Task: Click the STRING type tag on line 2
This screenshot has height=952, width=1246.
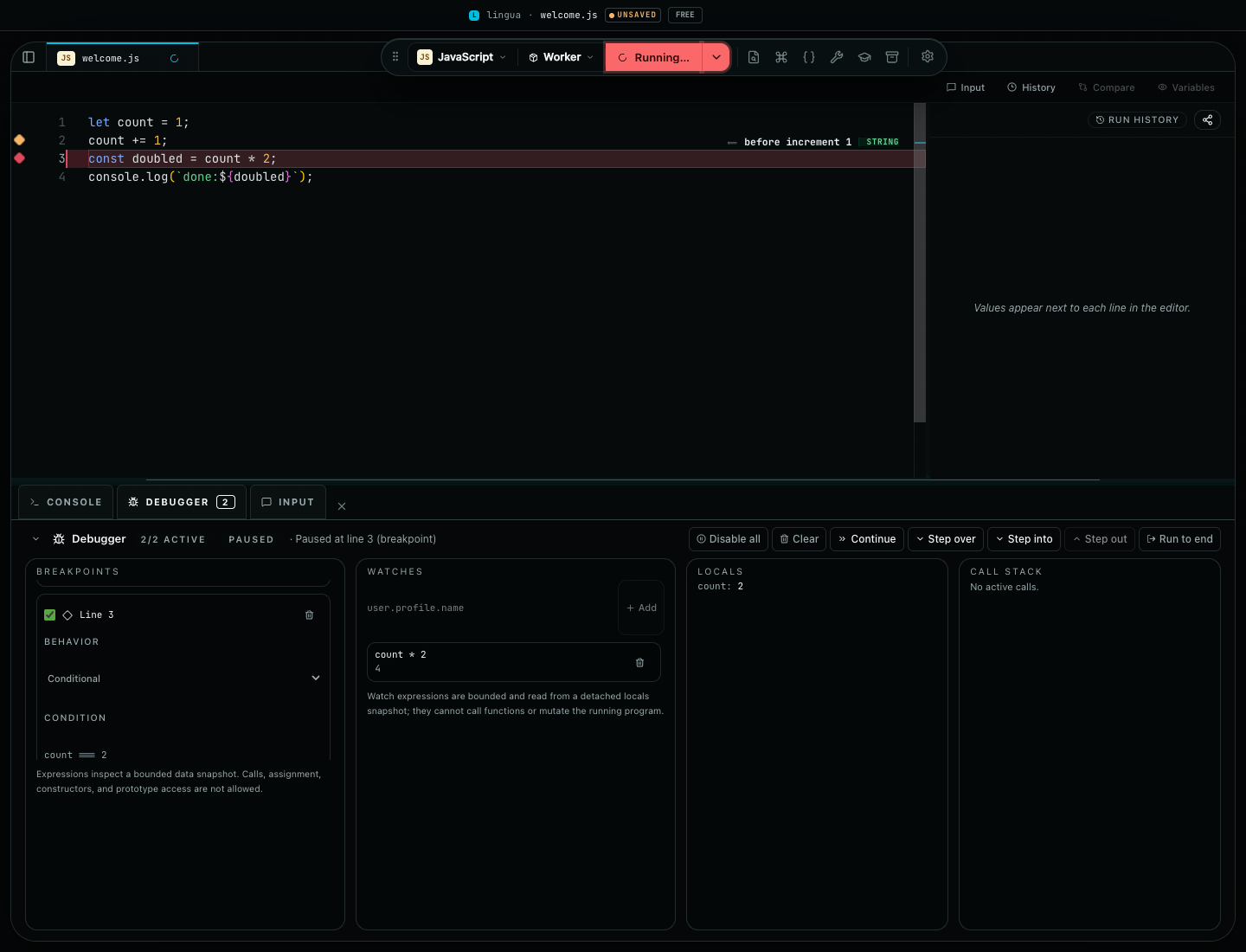Action: click(883, 142)
